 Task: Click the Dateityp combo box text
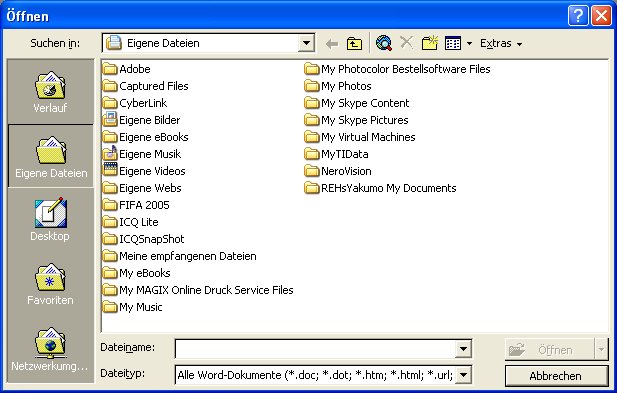315,375
